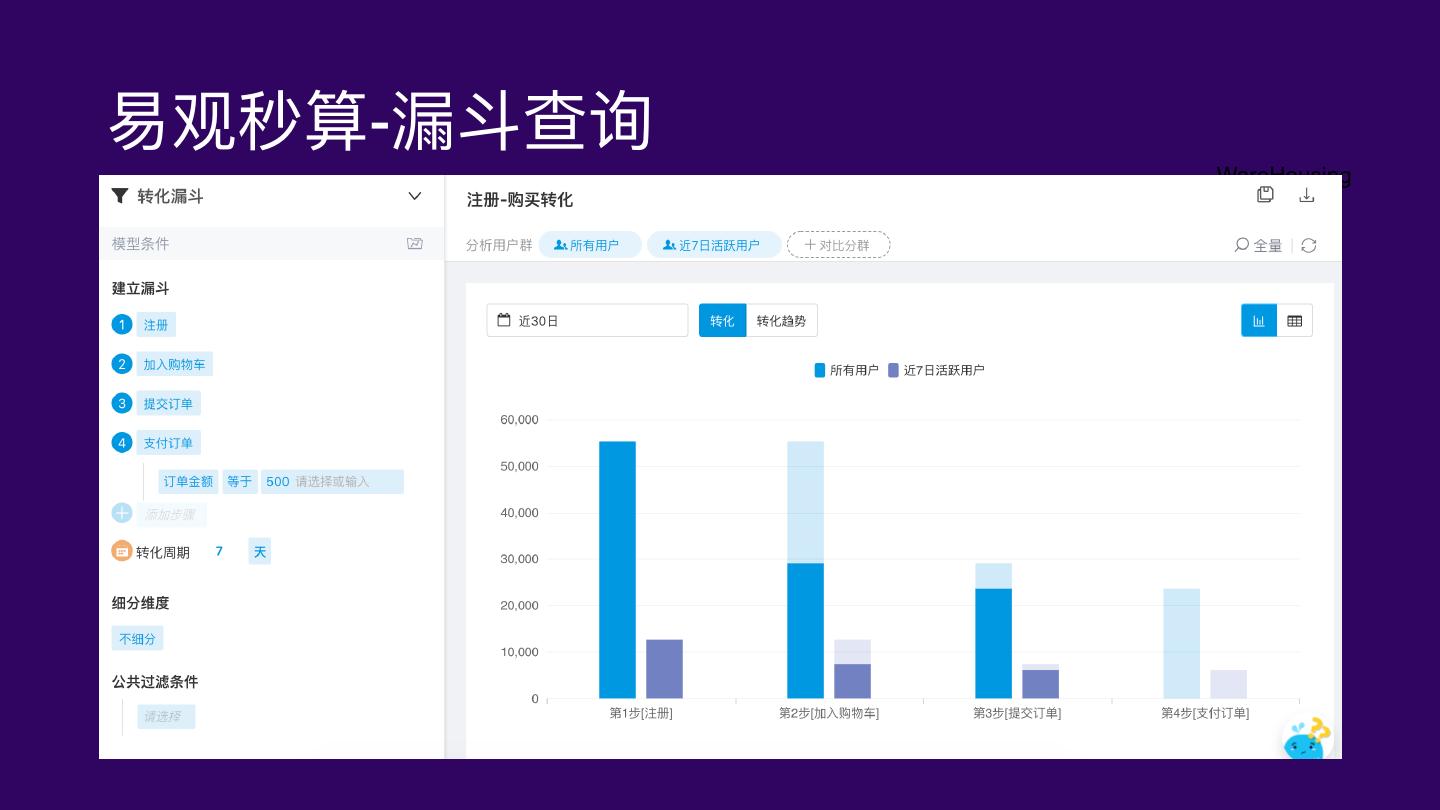The image size is (1440, 810).
Task: Click the 第4步[支付订单] axis label
Action: pos(1205,713)
